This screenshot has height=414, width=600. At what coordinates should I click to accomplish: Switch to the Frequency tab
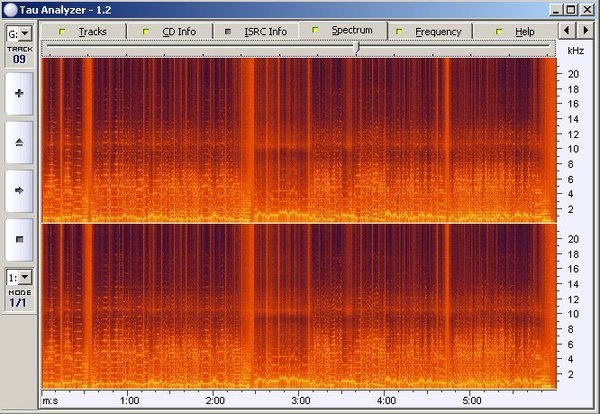[430, 31]
